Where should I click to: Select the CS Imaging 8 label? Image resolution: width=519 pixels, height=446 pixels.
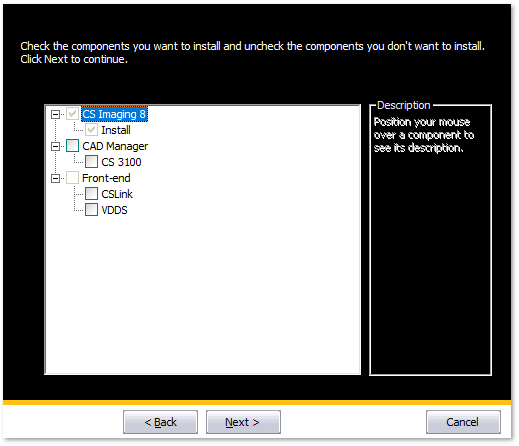(x=114, y=114)
